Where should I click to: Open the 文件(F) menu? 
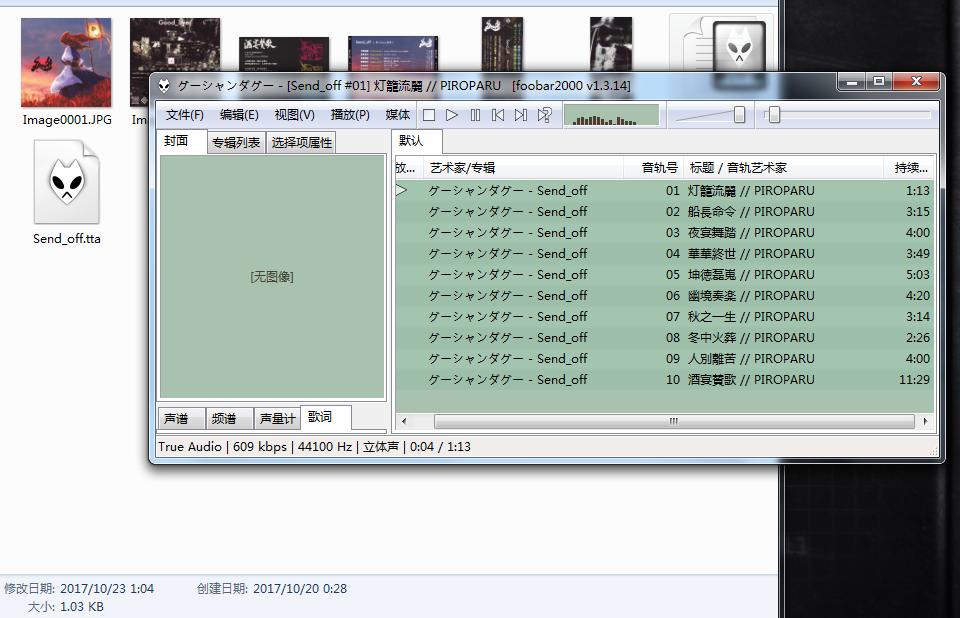click(x=184, y=115)
